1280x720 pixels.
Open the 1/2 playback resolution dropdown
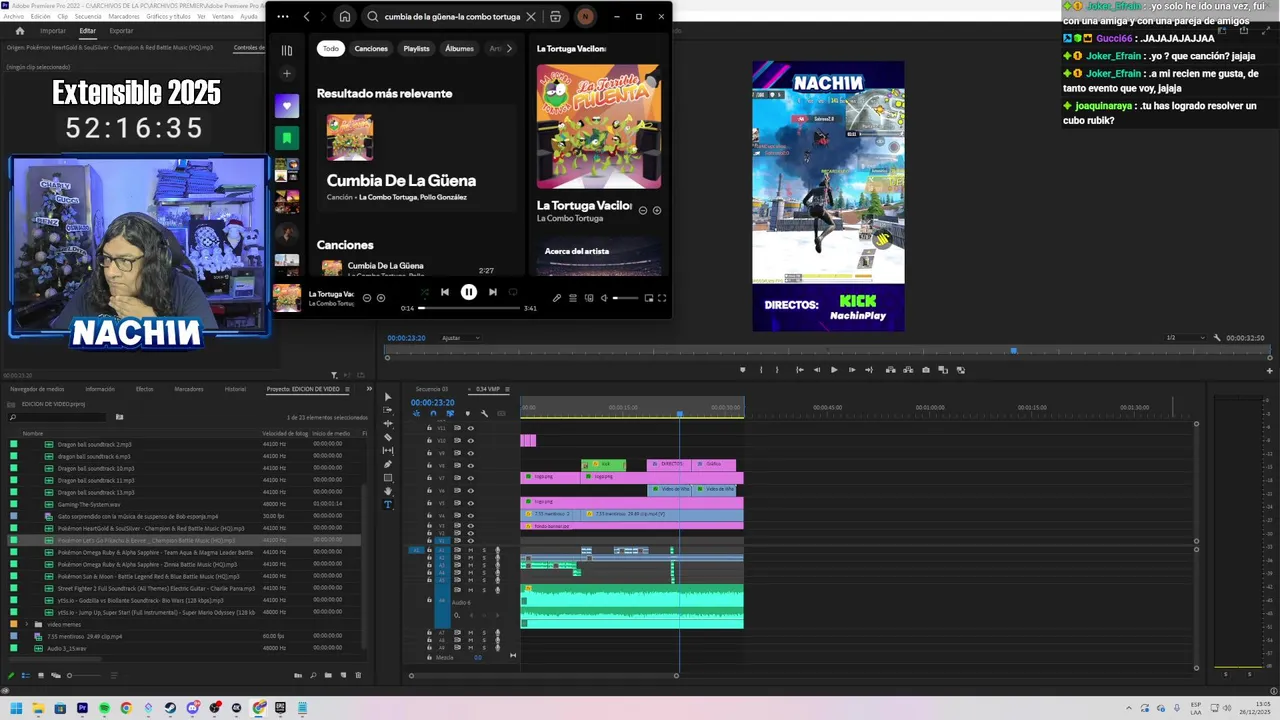click(1184, 338)
